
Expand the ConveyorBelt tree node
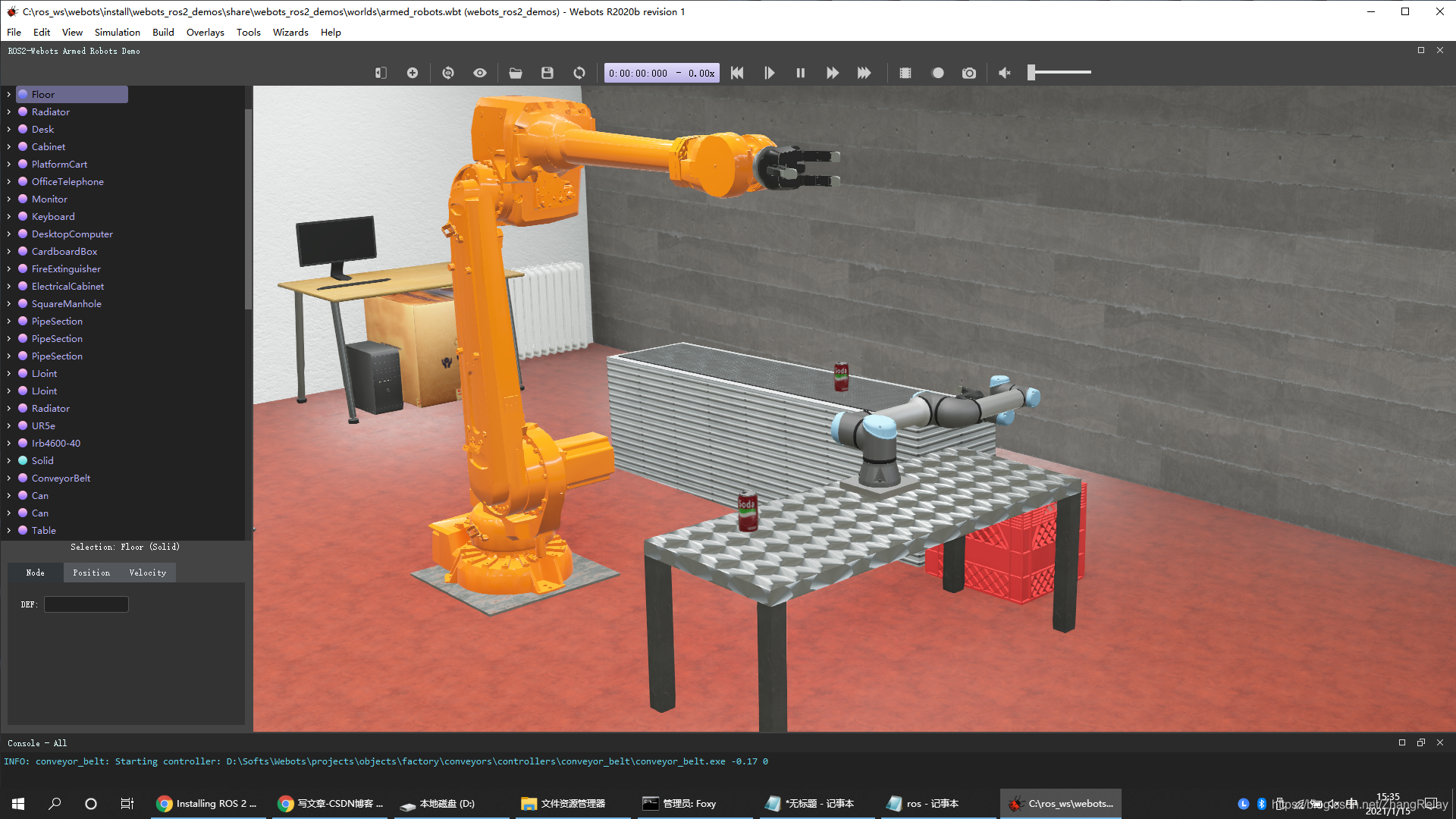pos(9,479)
